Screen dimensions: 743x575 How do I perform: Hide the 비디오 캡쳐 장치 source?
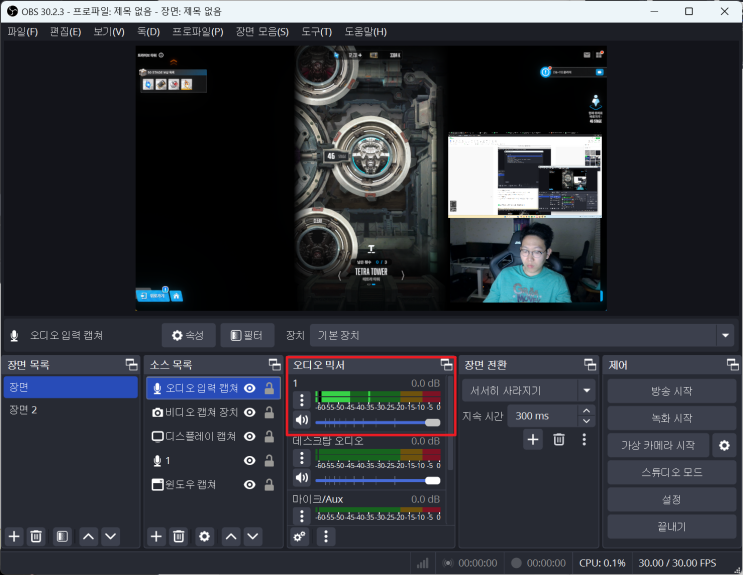(250, 412)
